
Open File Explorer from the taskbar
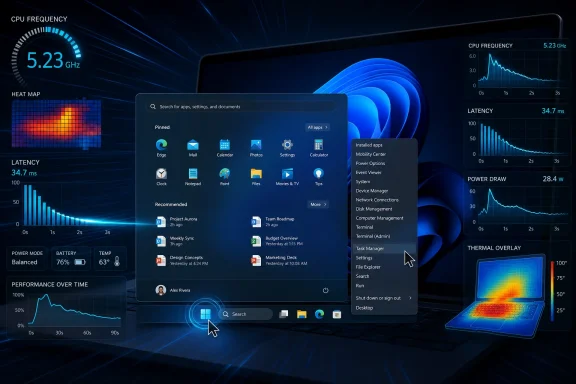coord(302,314)
